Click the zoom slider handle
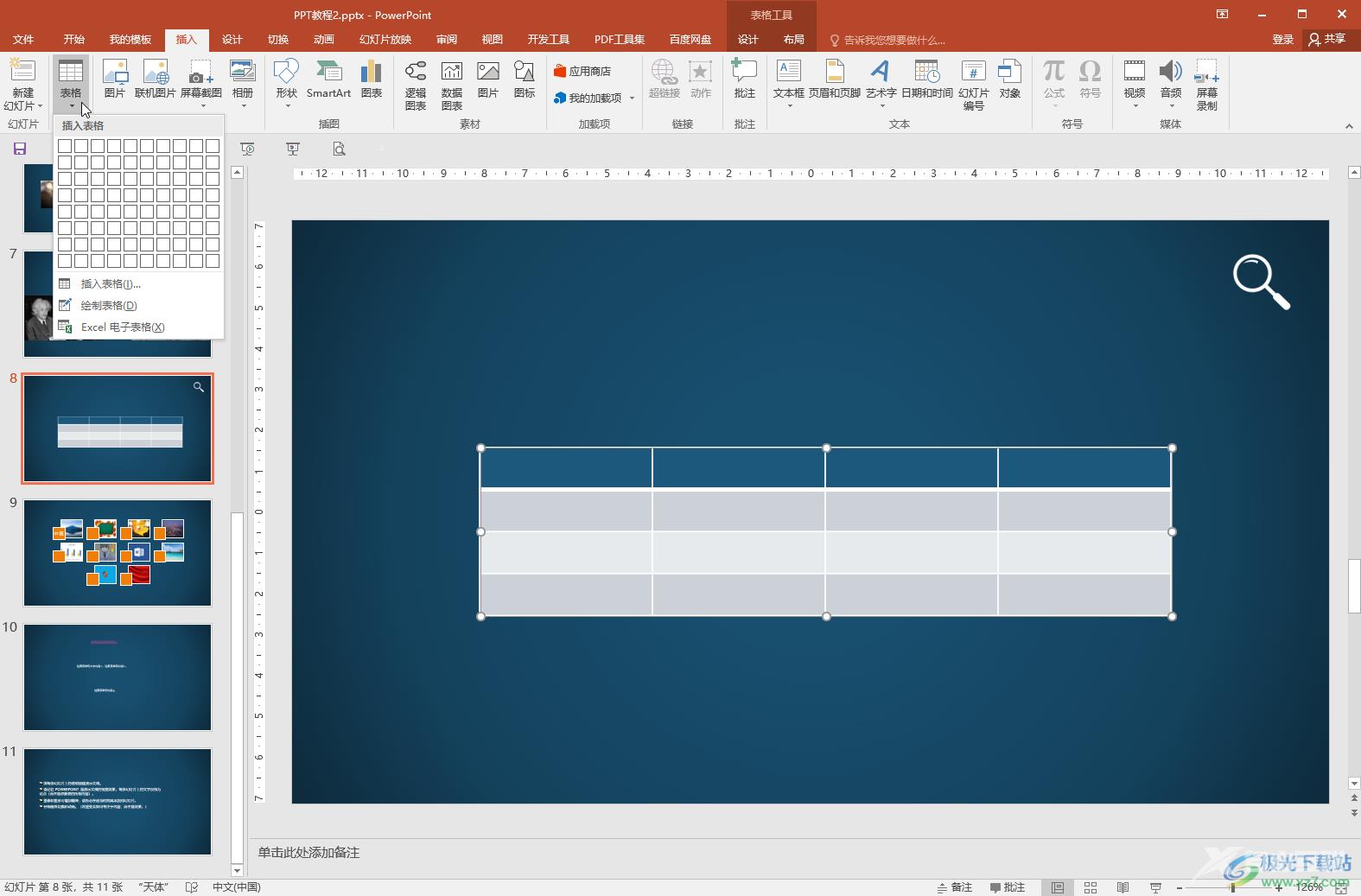The image size is (1361, 896). [1232, 887]
